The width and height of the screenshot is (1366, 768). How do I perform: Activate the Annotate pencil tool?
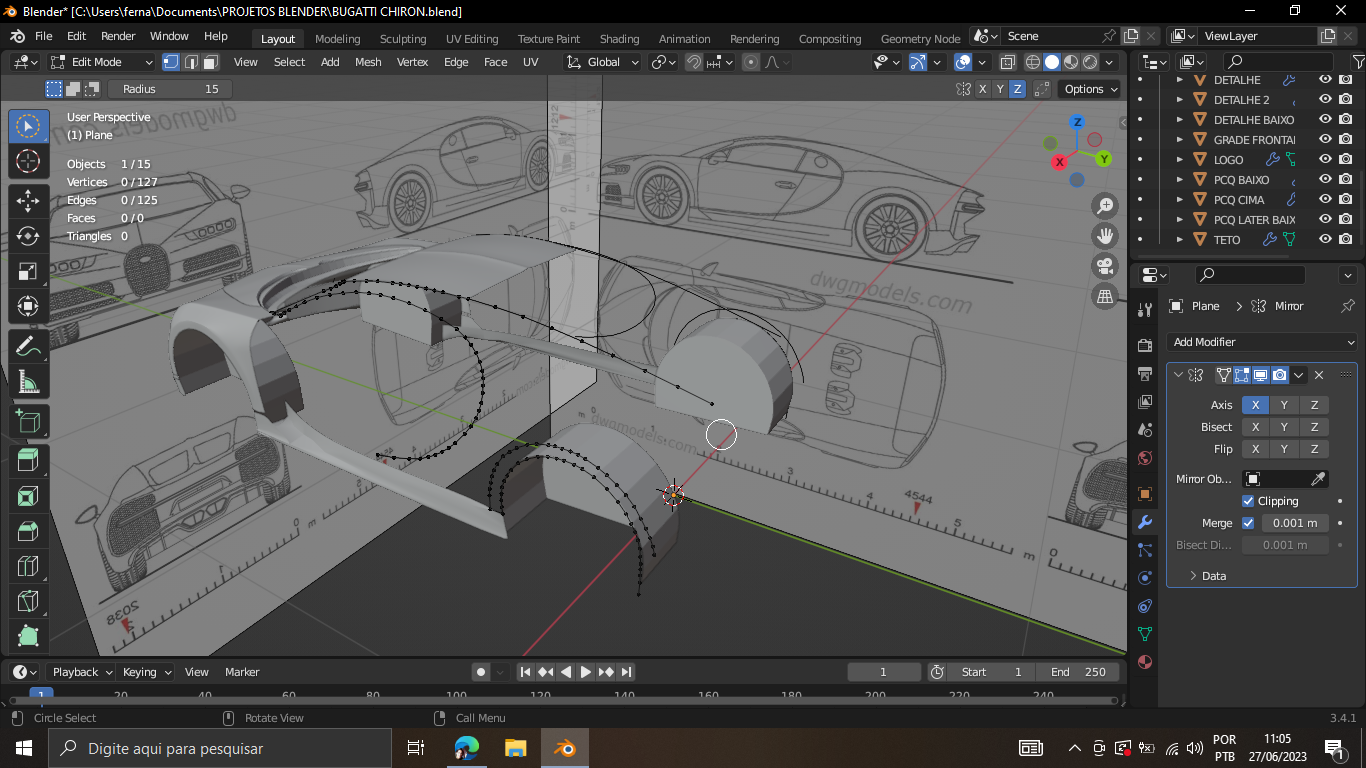click(28, 347)
